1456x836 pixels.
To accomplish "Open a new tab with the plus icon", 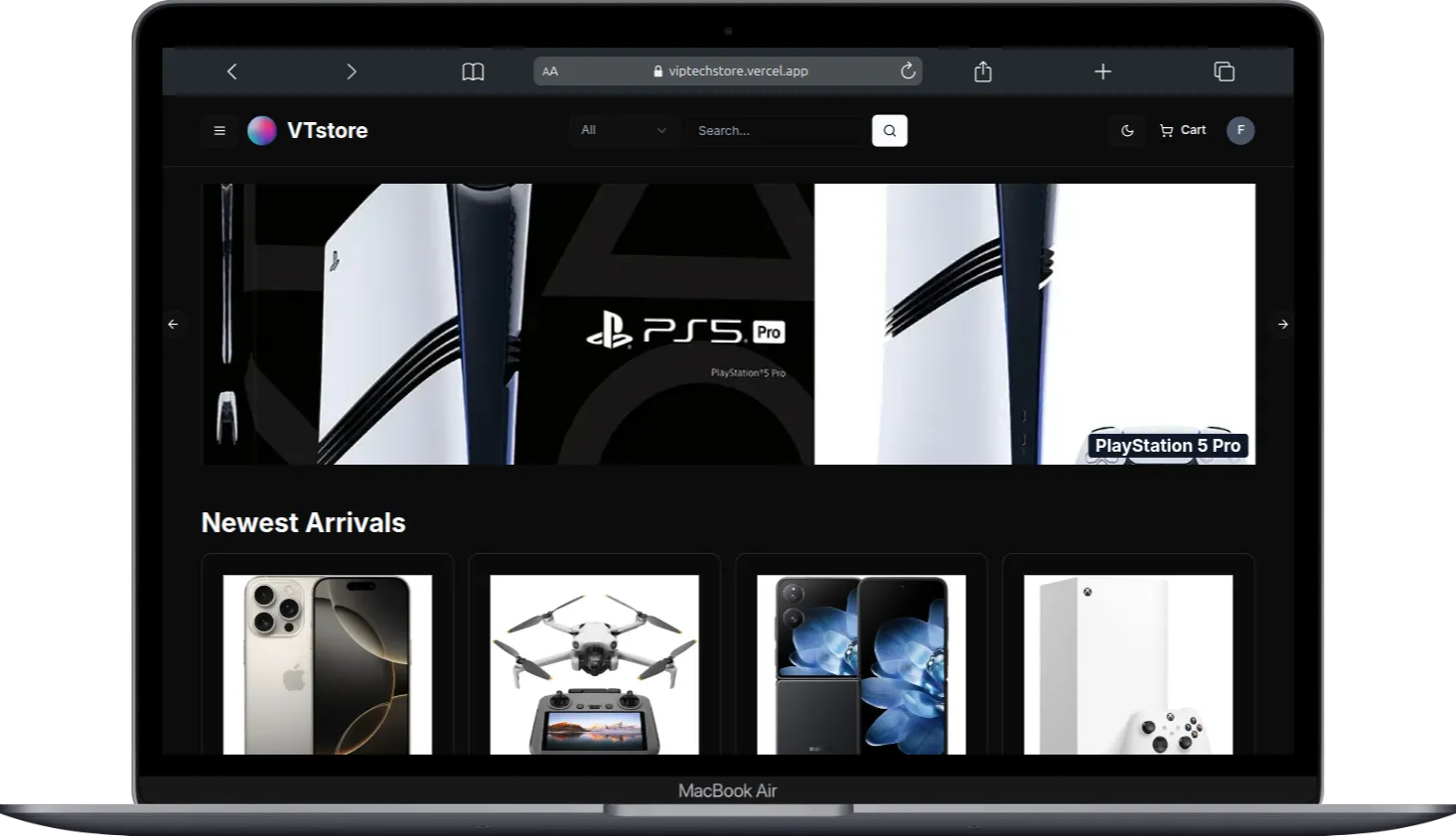I will (x=1102, y=71).
